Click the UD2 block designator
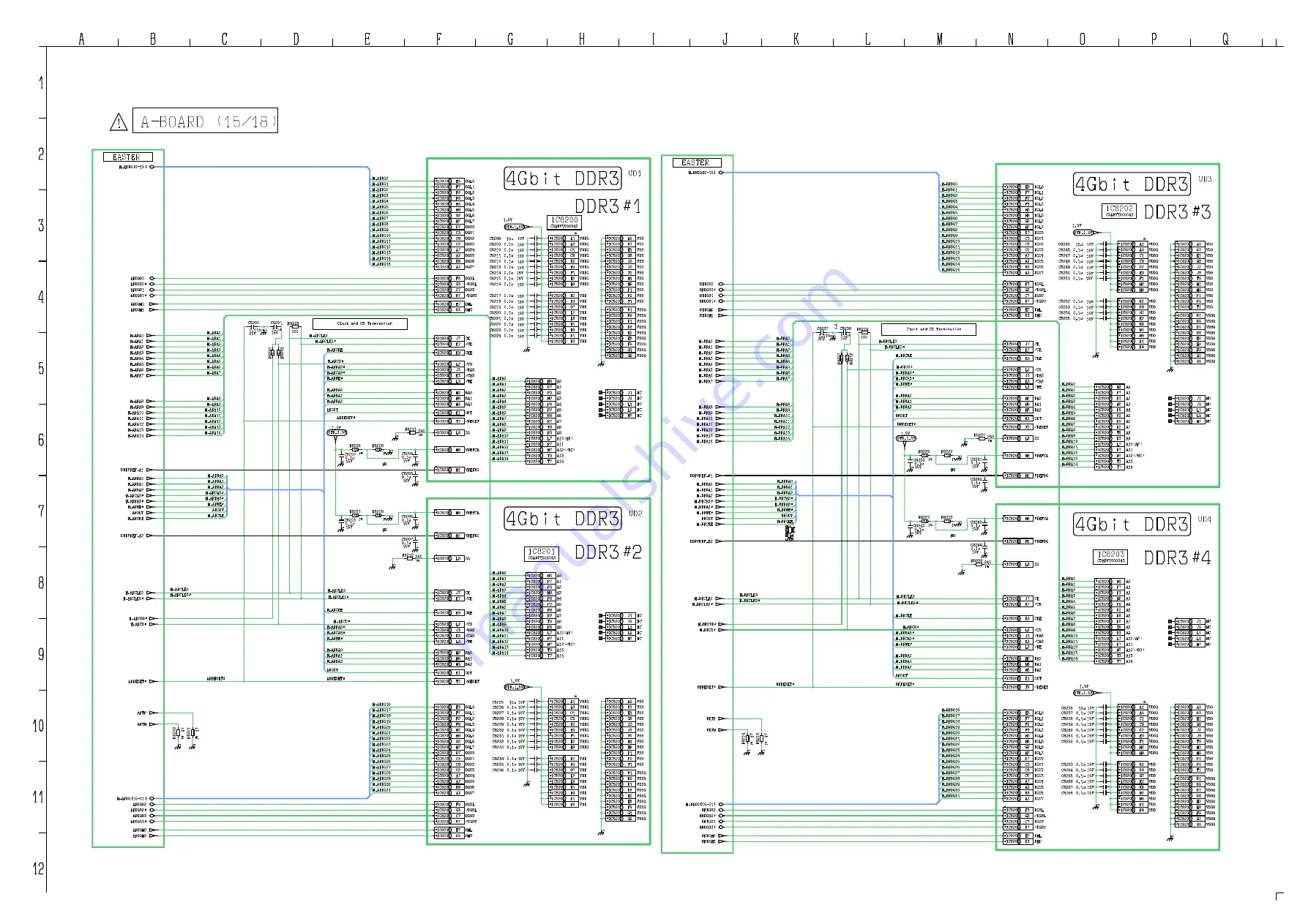Viewport: 1308px width, 924px height. click(x=635, y=514)
